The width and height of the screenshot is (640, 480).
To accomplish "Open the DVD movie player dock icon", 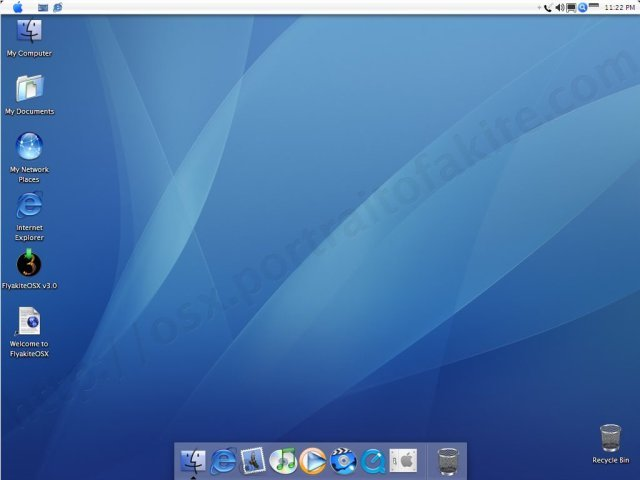I will click(x=343, y=461).
